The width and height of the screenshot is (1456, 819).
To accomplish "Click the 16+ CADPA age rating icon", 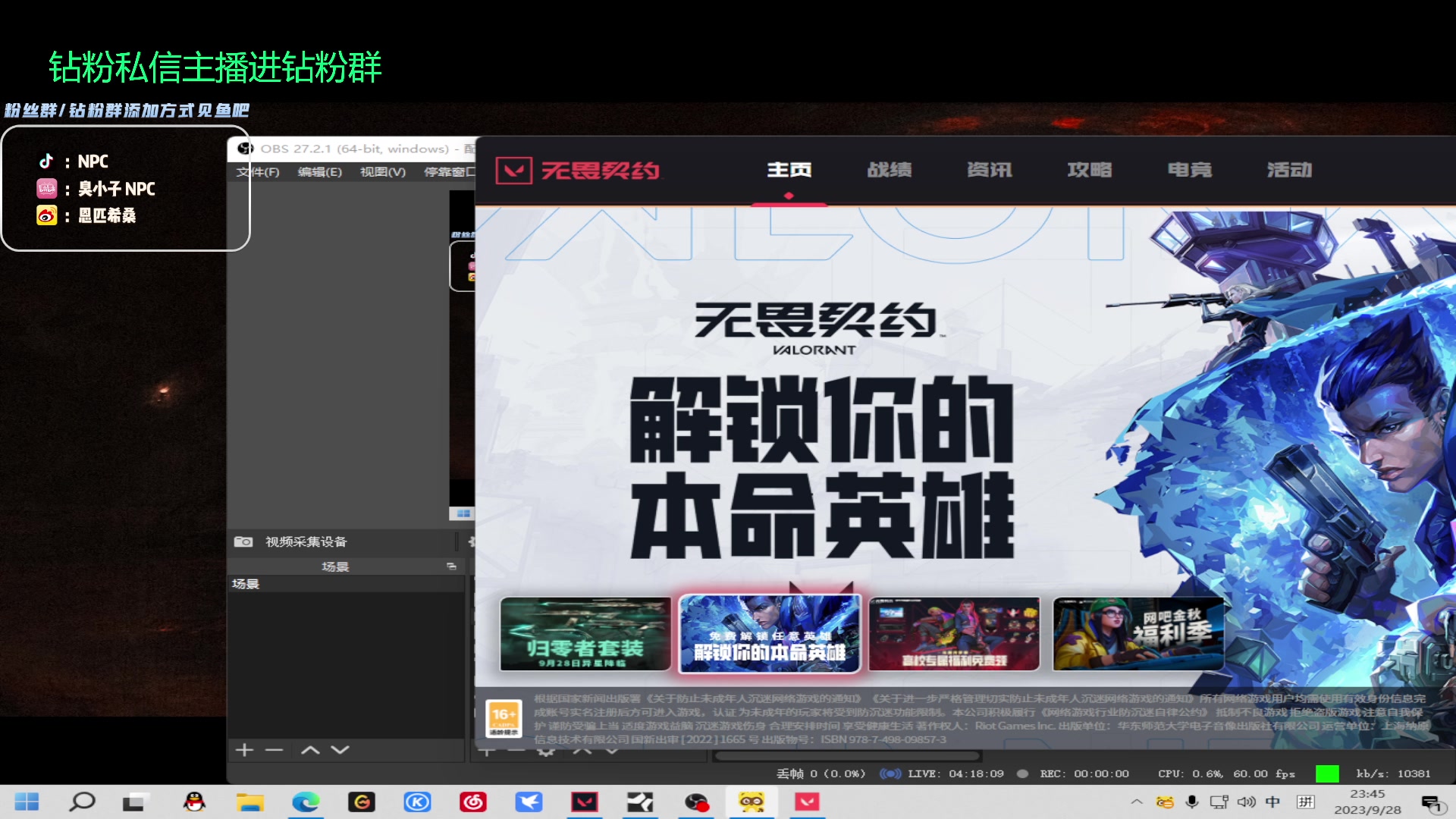I will 503,717.
